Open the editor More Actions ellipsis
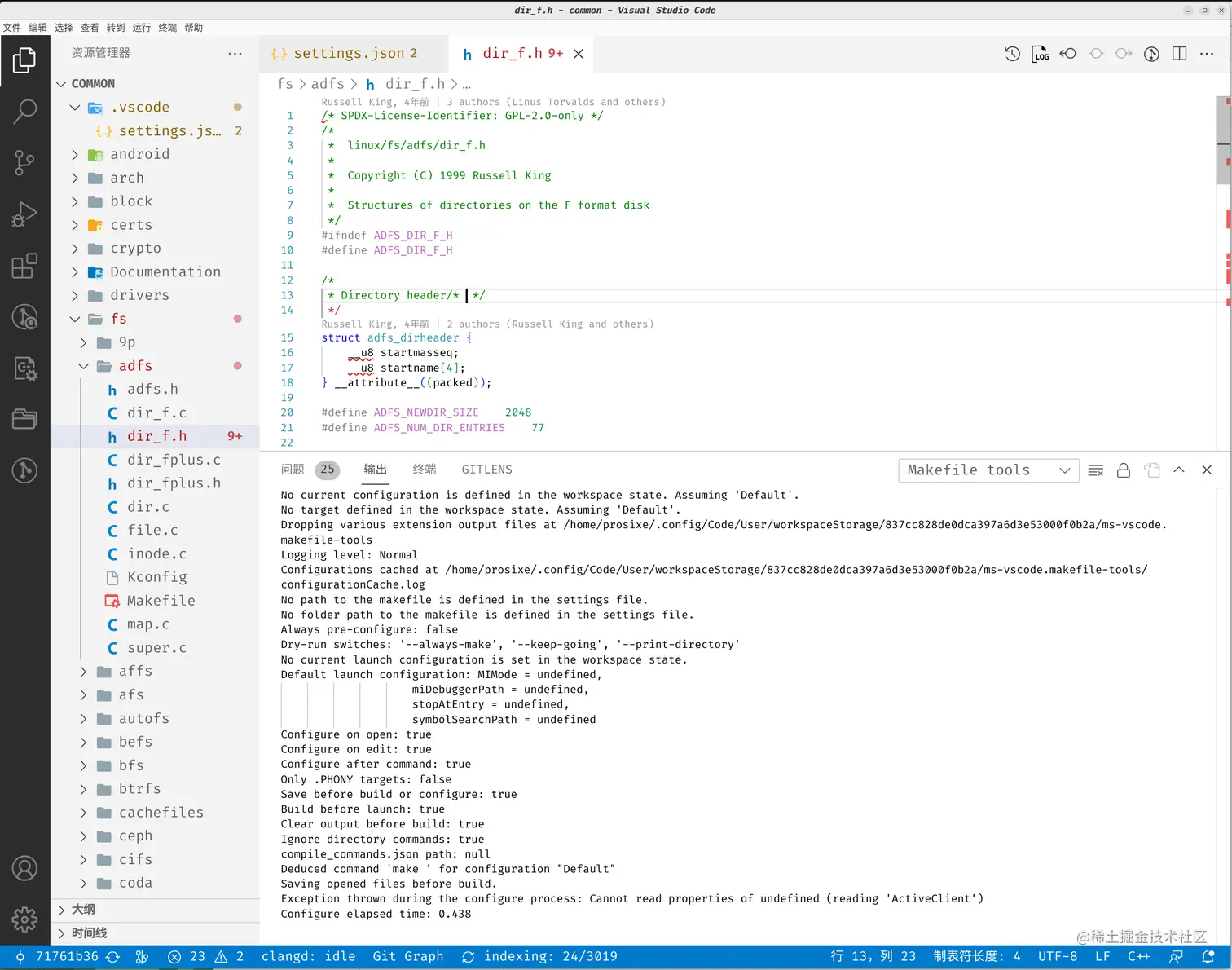 coord(1207,54)
